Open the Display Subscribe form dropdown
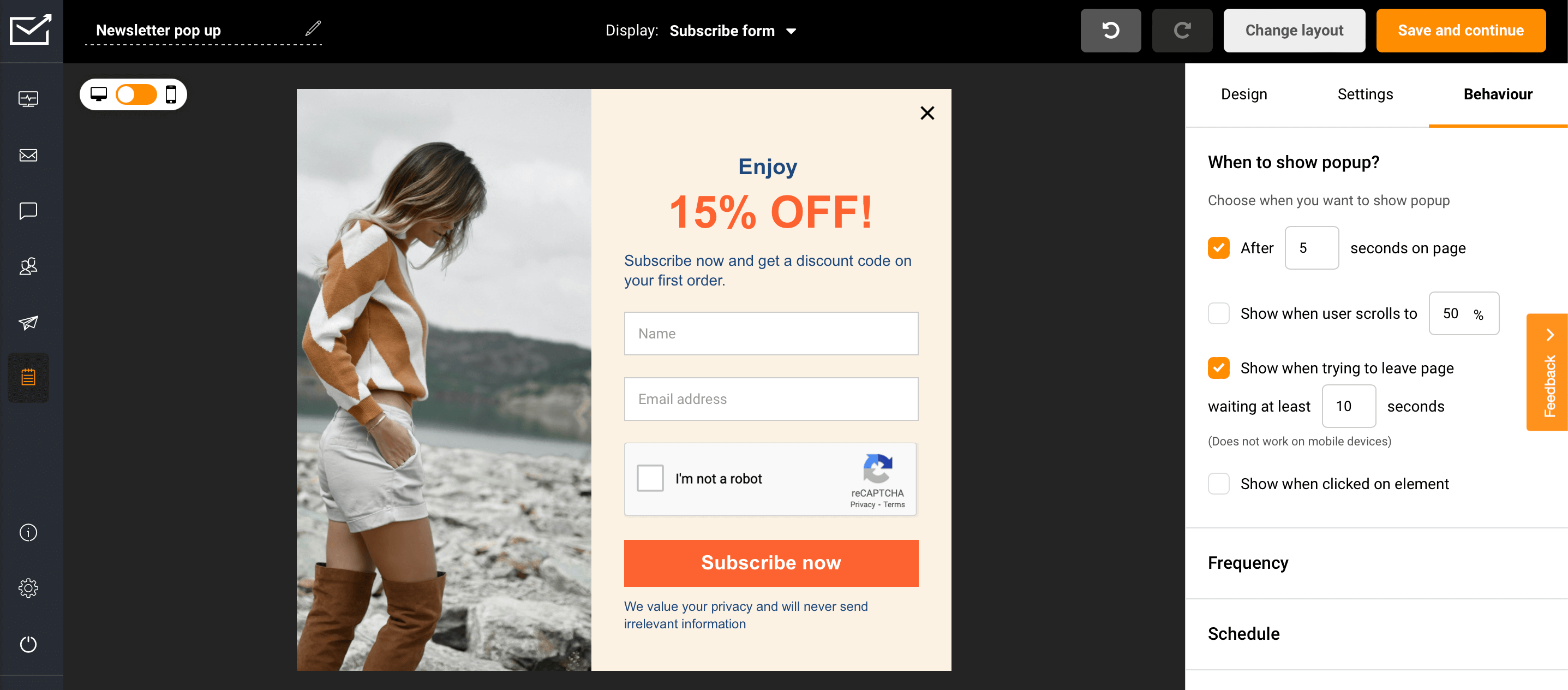1568x690 pixels. pyautogui.click(x=732, y=31)
